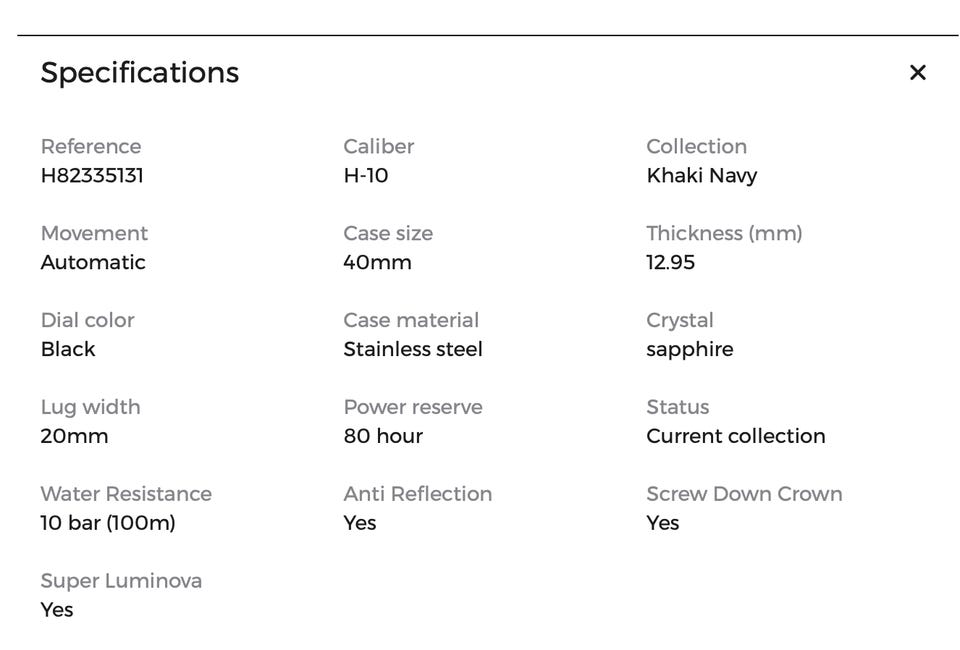Click the Water Resistance label
The width and height of the screenshot is (960, 650).
pos(126,494)
